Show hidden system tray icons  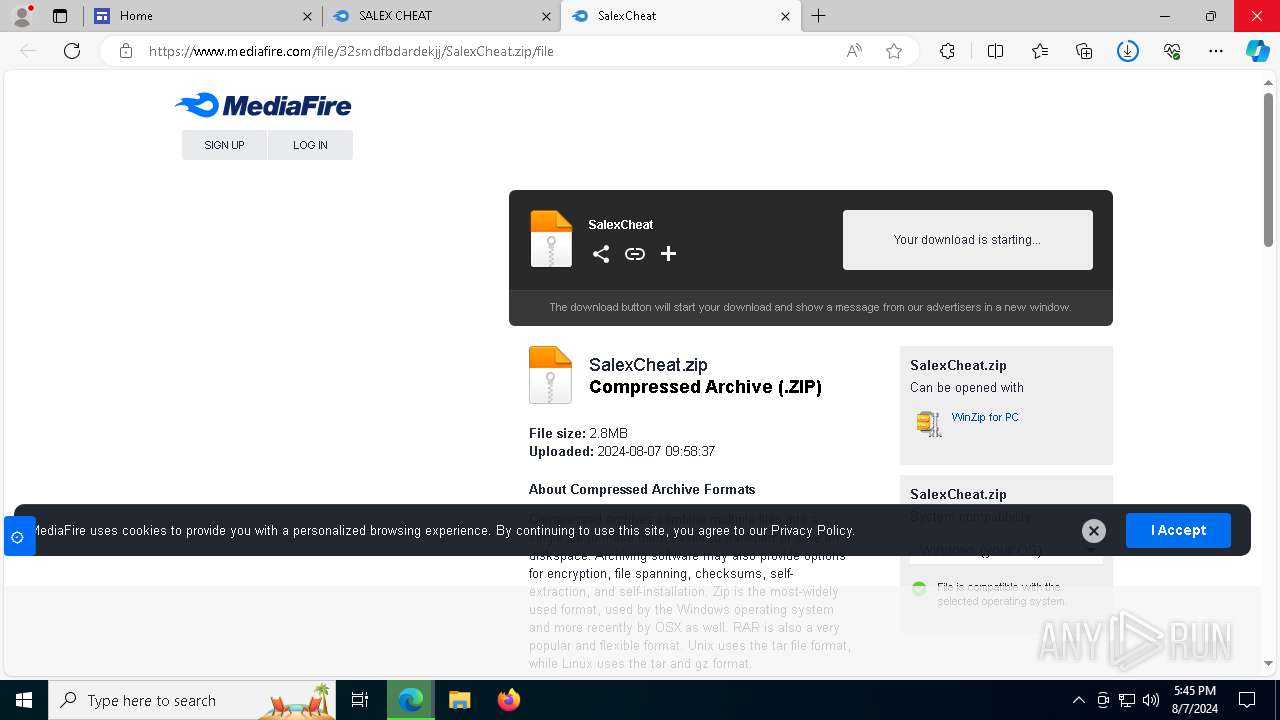click(1078, 700)
